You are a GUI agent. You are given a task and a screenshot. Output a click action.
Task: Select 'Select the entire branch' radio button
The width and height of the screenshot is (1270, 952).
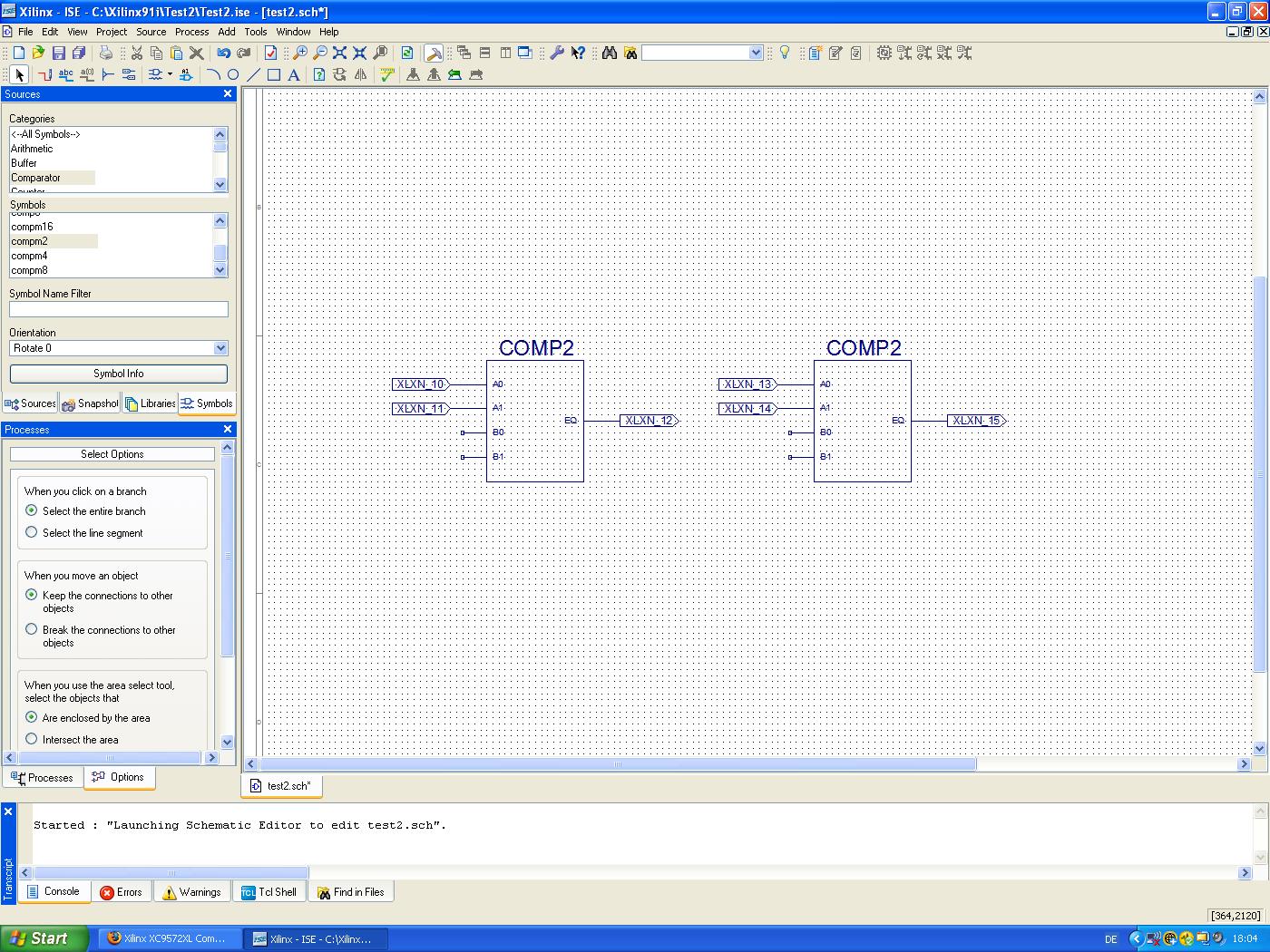pyautogui.click(x=32, y=510)
